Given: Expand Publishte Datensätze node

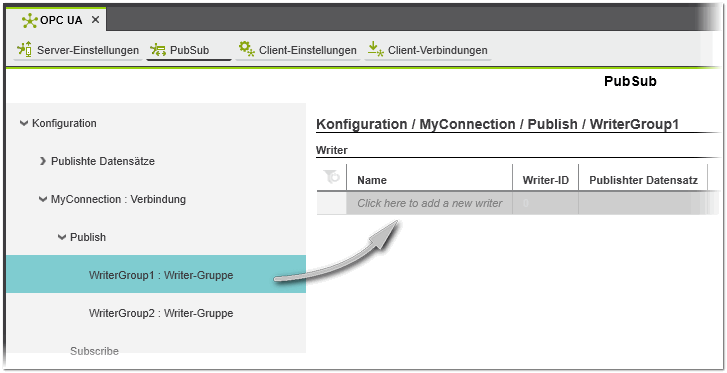Looking at the screenshot, I should (43, 161).
